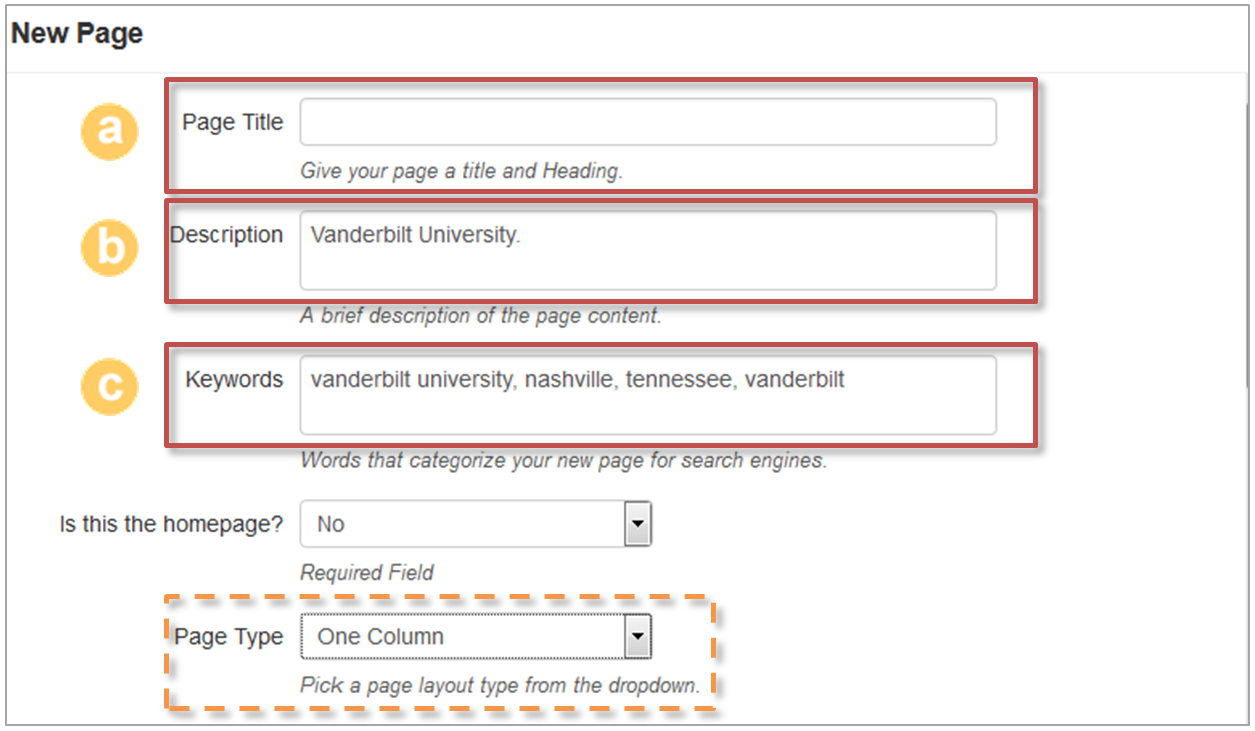Click the arrow button on Page Type select
The image size is (1255, 731).
(637, 637)
